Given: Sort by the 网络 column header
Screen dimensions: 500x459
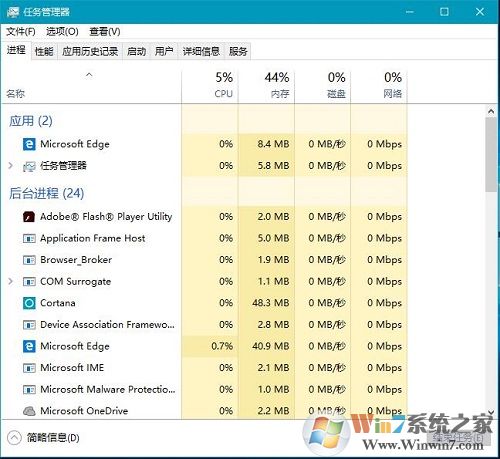Looking at the screenshot, I should 379,86.
